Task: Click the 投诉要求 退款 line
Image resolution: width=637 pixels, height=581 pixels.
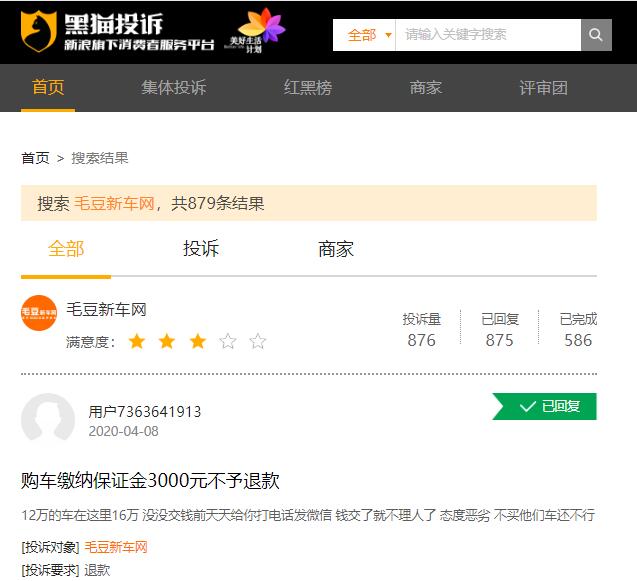Action: click(x=66, y=570)
